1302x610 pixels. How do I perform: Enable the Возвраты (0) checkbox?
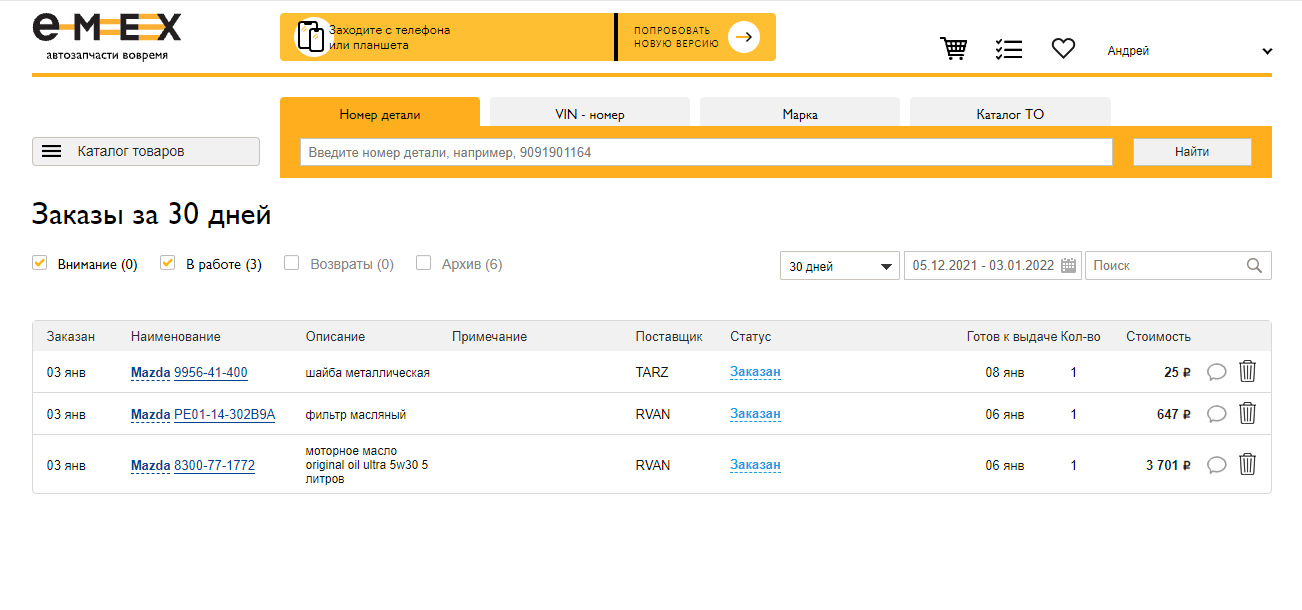(x=292, y=263)
